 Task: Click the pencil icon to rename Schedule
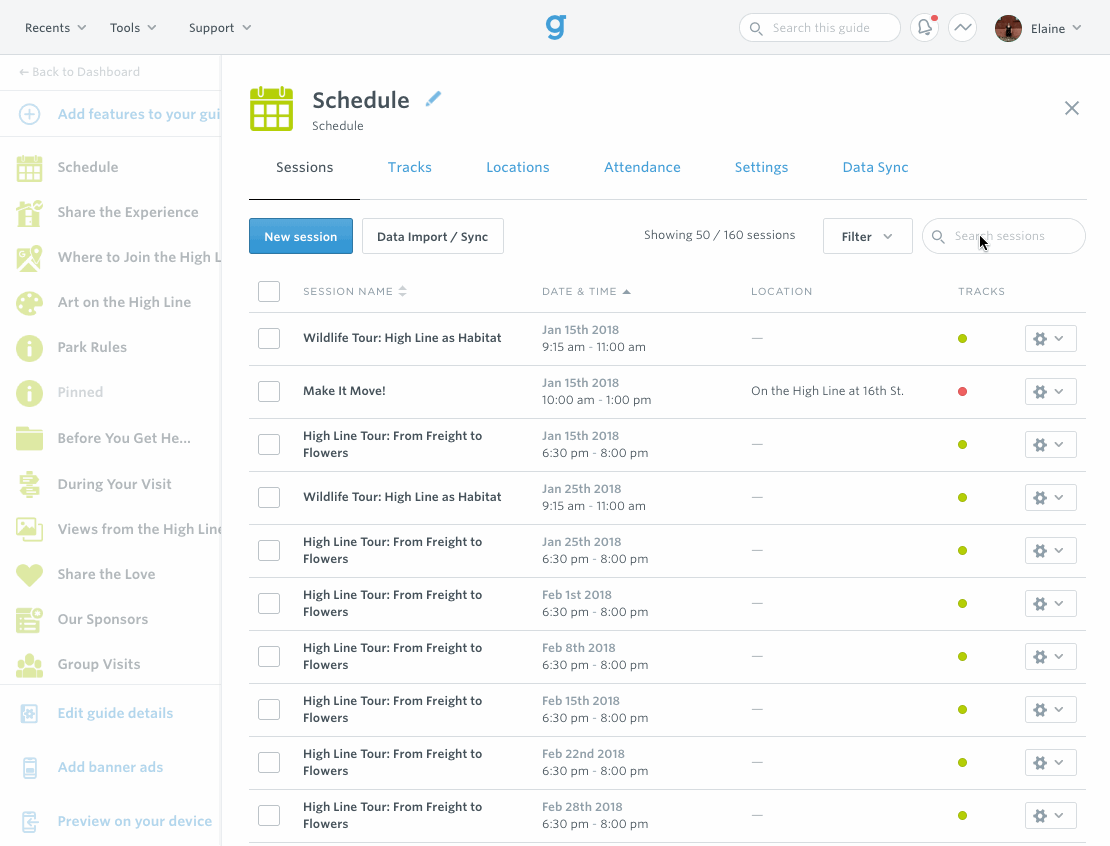click(x=434, y=98)
